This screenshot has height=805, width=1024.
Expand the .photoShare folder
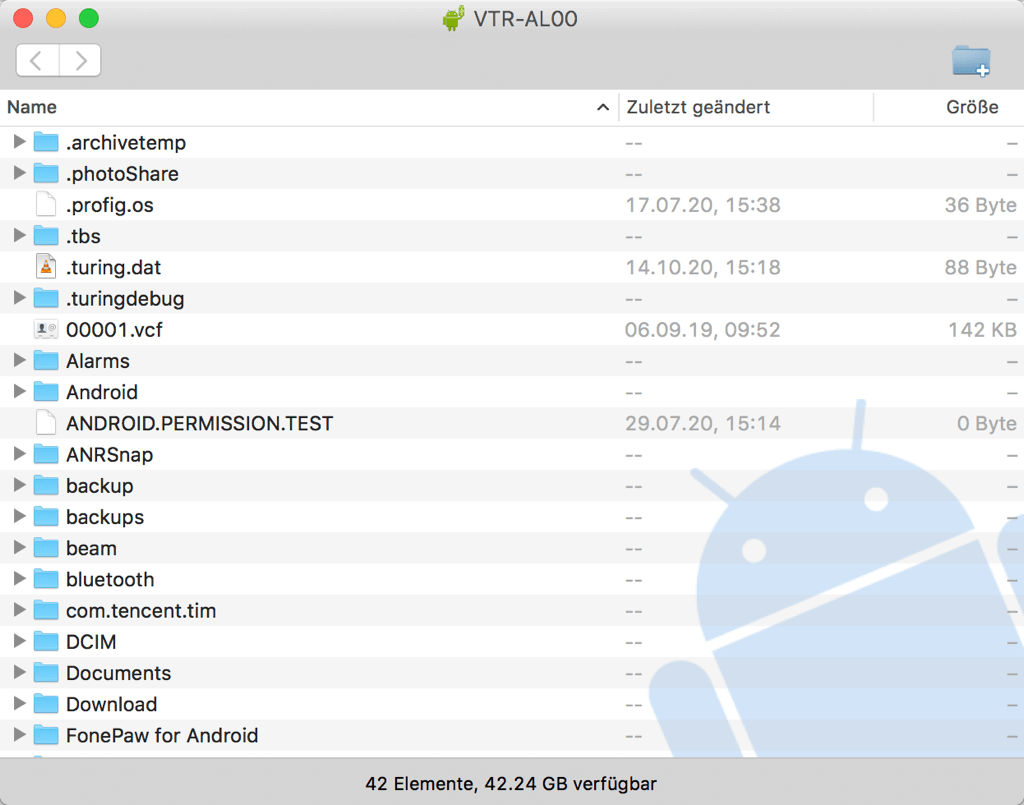pos(19,172)
